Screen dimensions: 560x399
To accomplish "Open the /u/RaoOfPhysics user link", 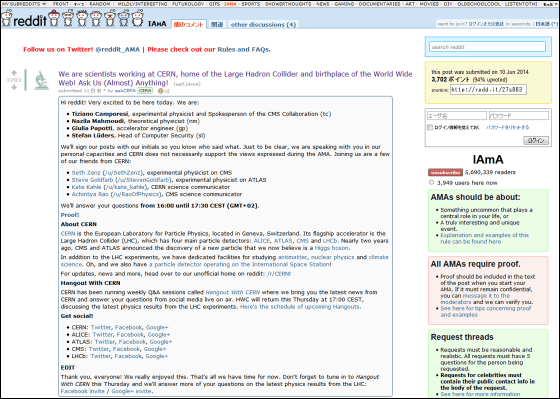I will pos(135,194).
